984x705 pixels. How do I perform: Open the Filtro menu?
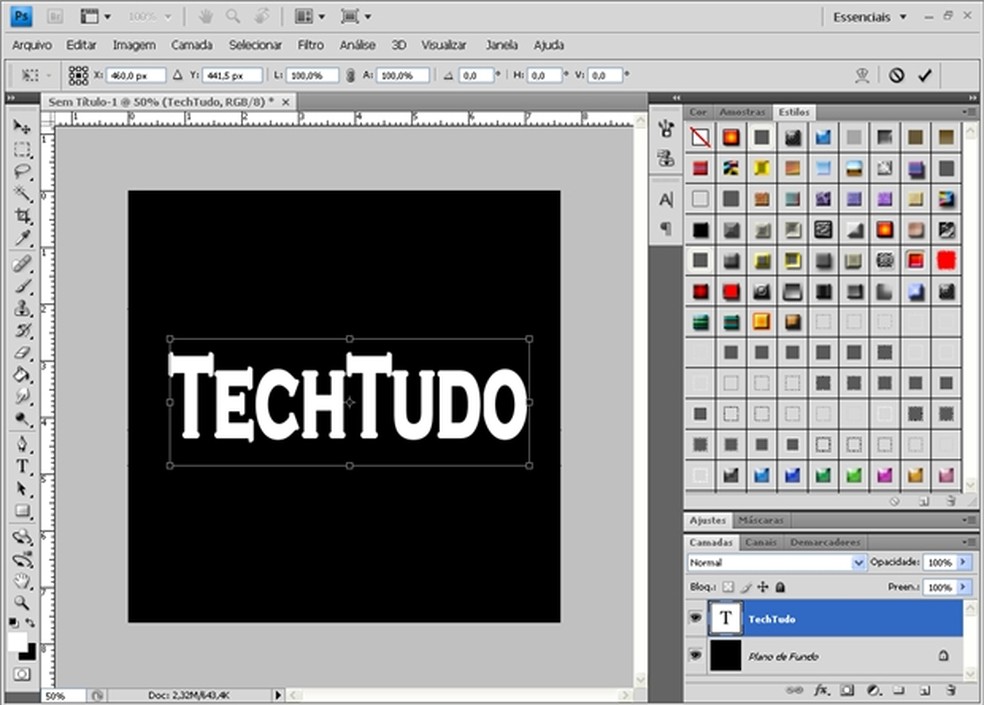click(310, 45)
